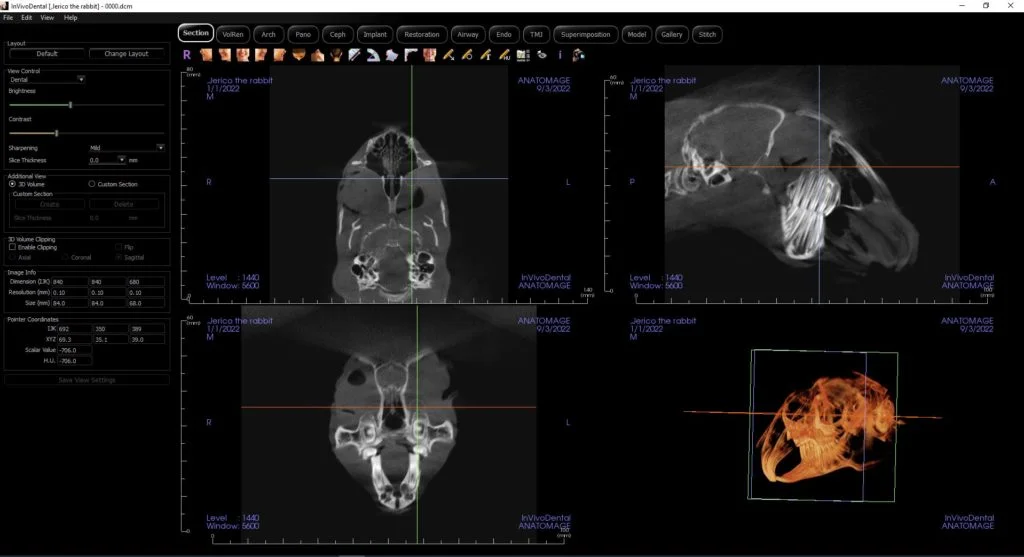Click the rightmost toolbar icon after info
Image resolution: width=1024 pixels, height=557 pixels.
pyautogui.click(x=577, y=54)
